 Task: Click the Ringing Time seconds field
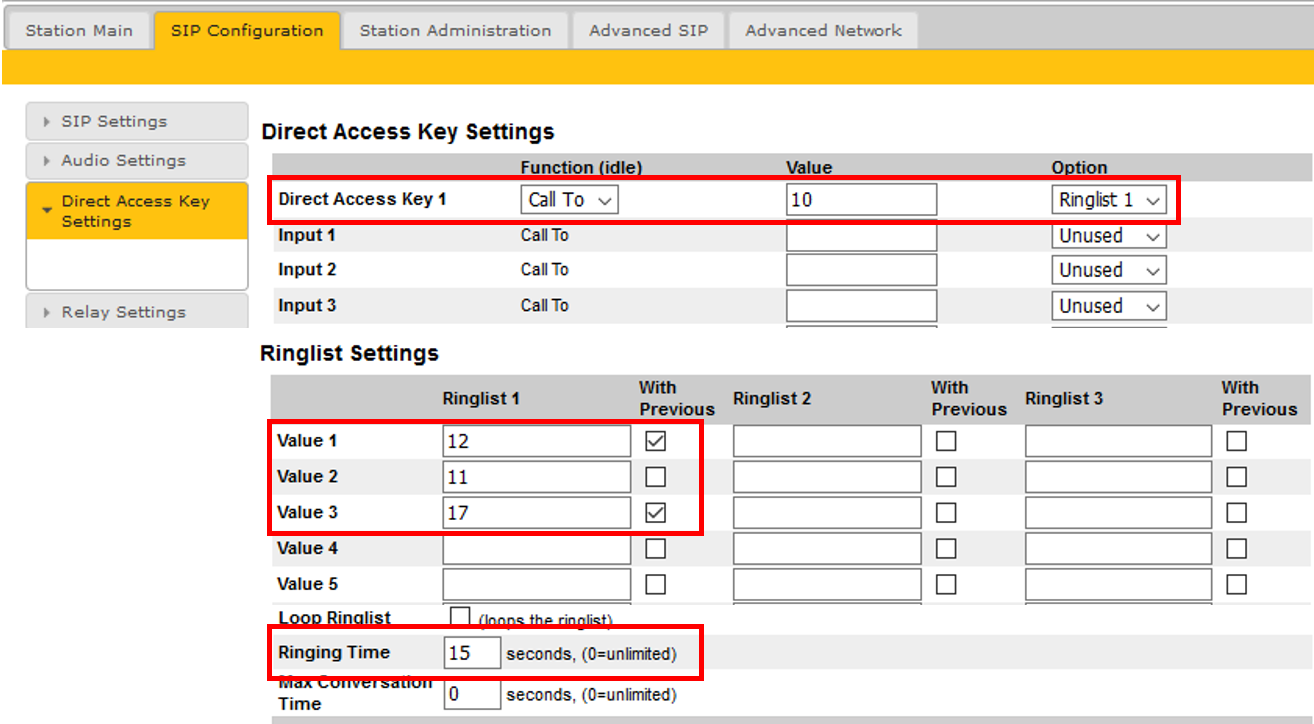472,653
